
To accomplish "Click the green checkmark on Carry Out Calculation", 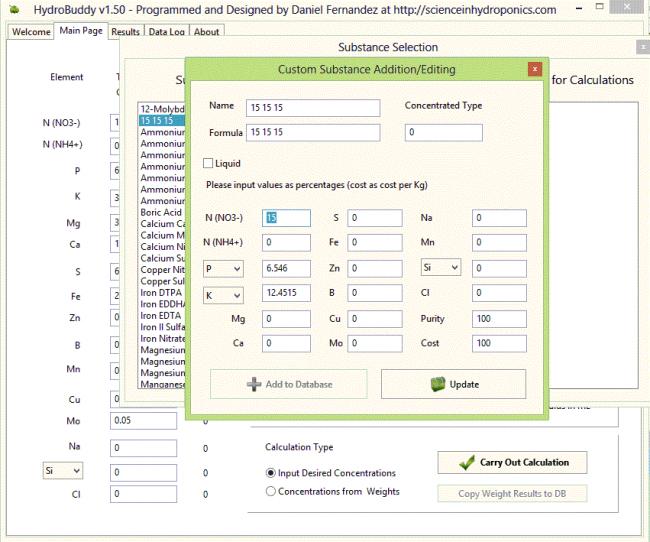I will pos(467,462).
